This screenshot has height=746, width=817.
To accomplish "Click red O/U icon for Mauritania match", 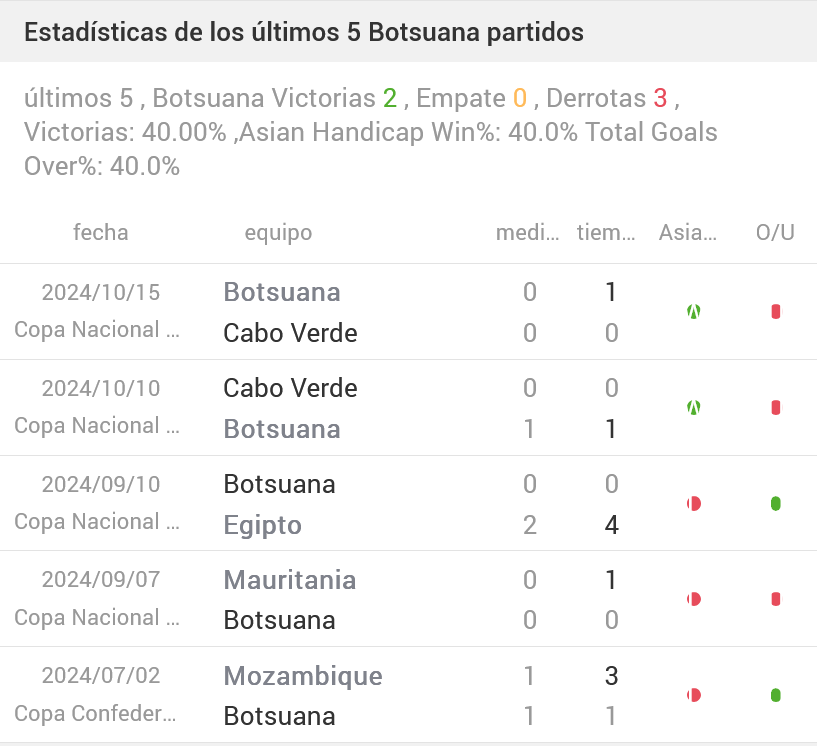I will click(776, 600).
